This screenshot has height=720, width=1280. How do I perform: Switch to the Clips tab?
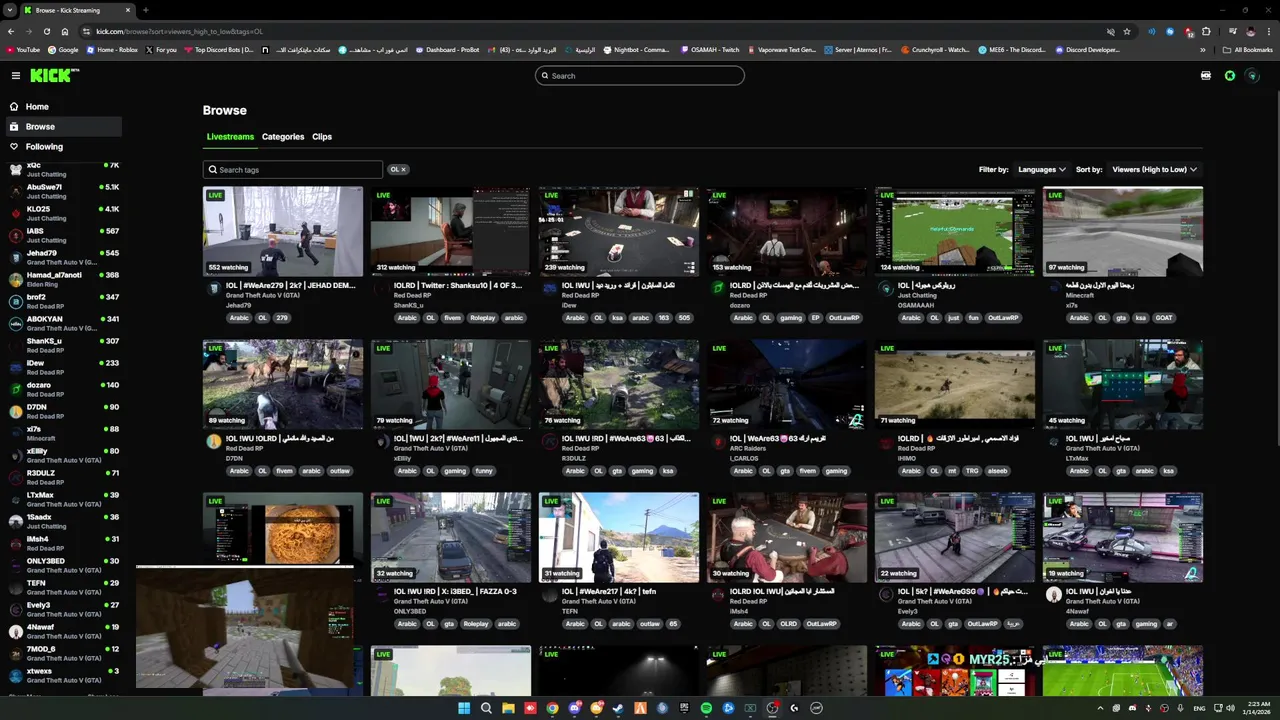point(322,137)
